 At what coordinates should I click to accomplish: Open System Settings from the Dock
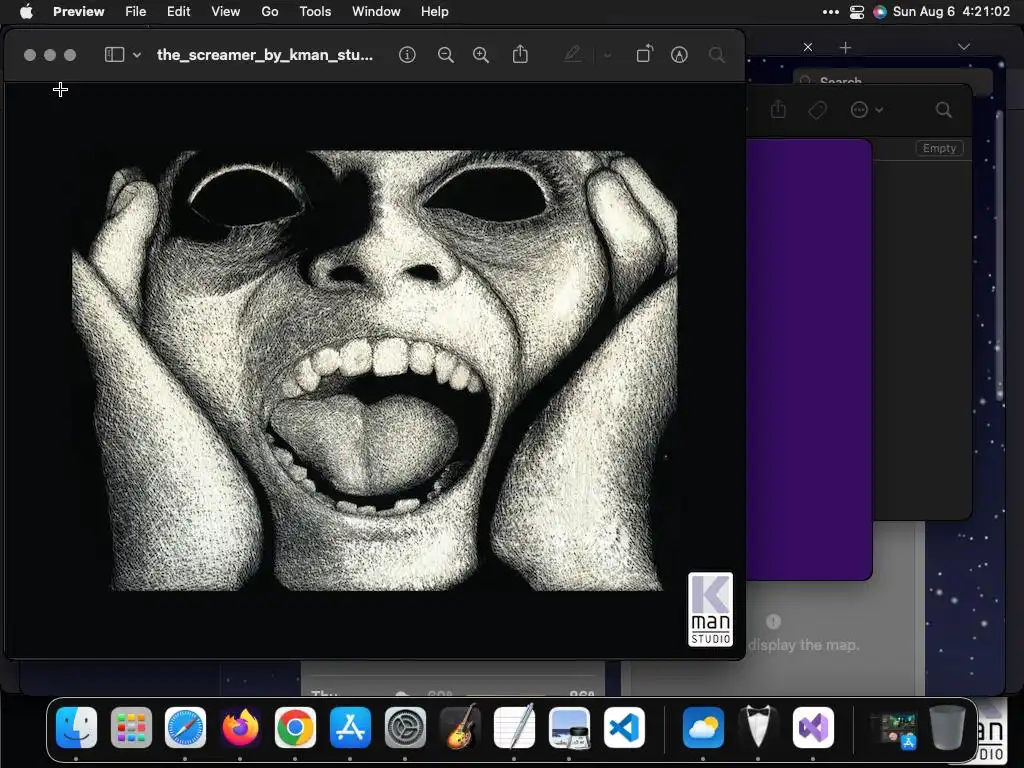click(x=405, y=727)
